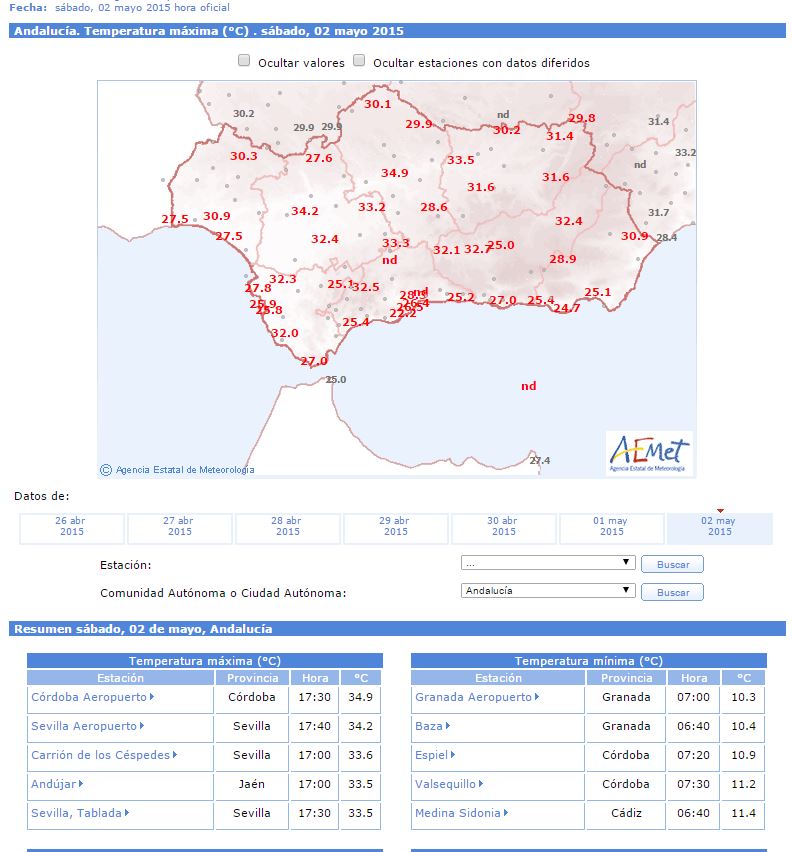Select the 28 abr 2015 date tab
The height and width of the screenshot is (852, 792).
click(287, 528)
